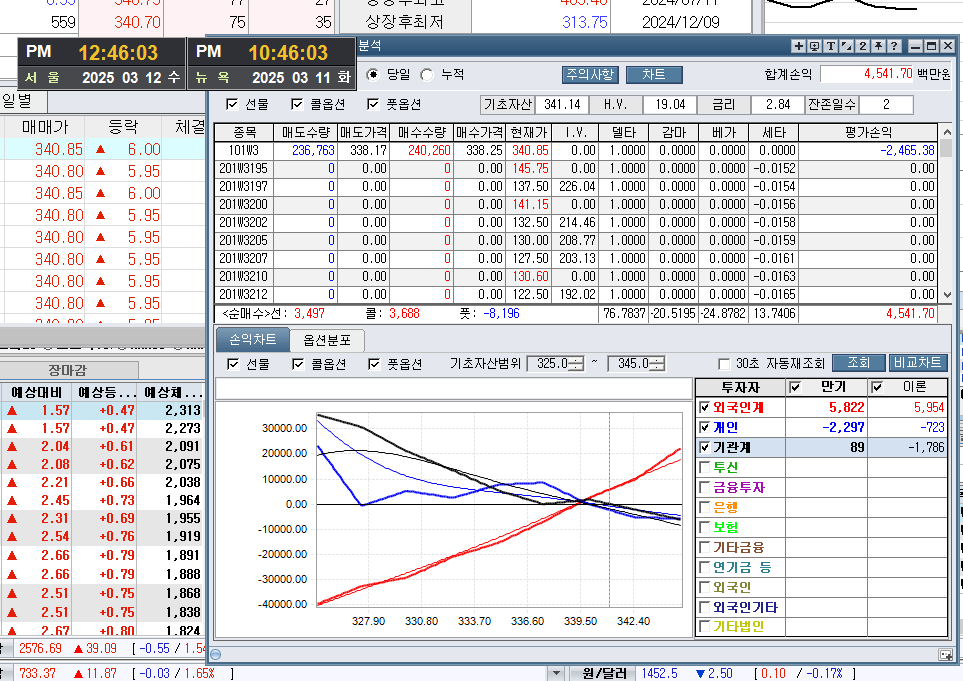The width and height of the screenshot is (963, 681).
Task: Click the number 2 icon in title bar
Action: pyautogui.click(x=862, y=46)
